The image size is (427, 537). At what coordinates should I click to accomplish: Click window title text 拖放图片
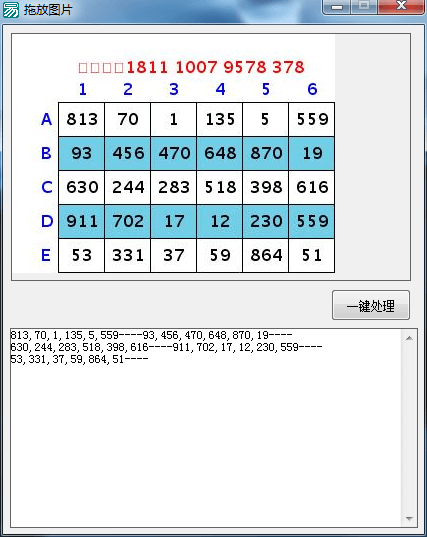pyautogui.click(x=48, y=10)
